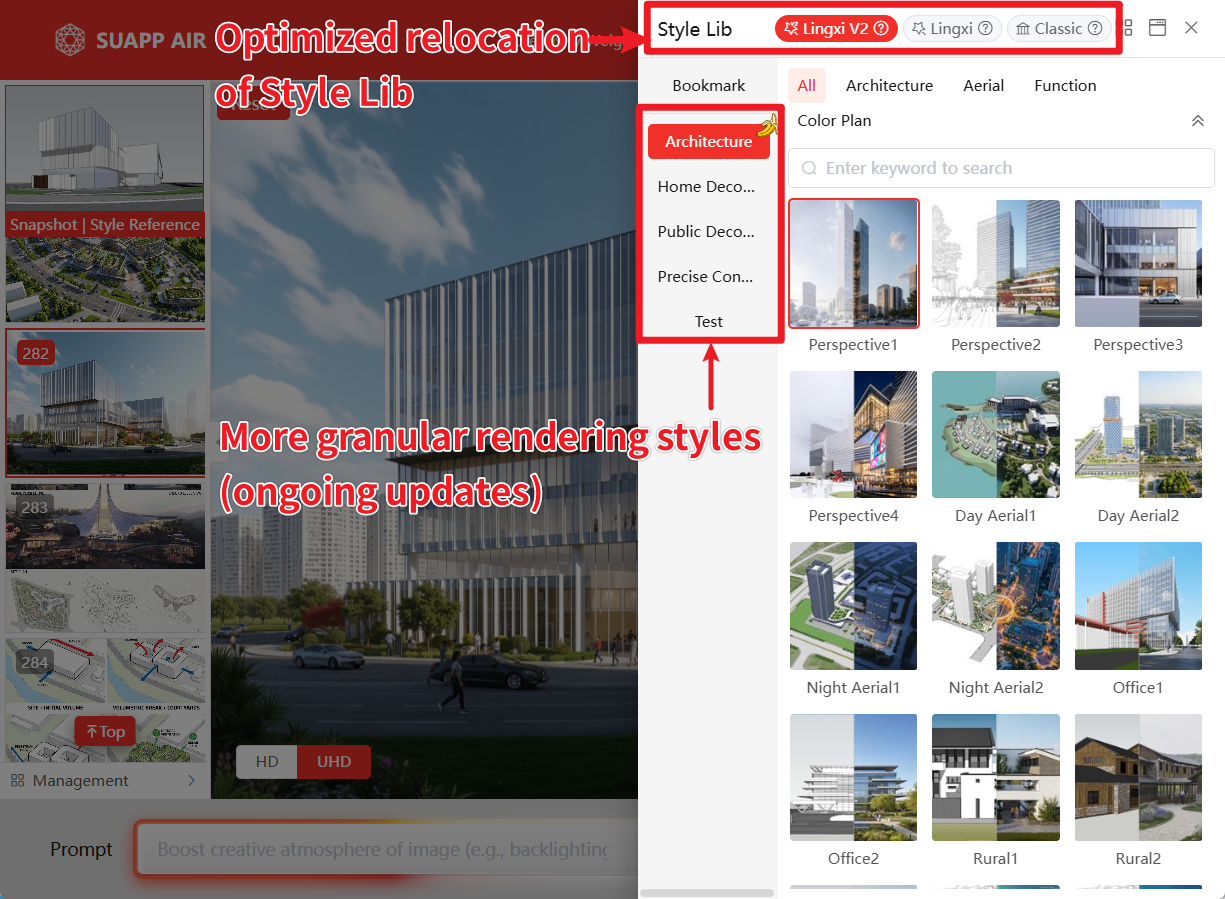Expand Management with the right chevron
1225x899 pixels.
coord(191,780)
